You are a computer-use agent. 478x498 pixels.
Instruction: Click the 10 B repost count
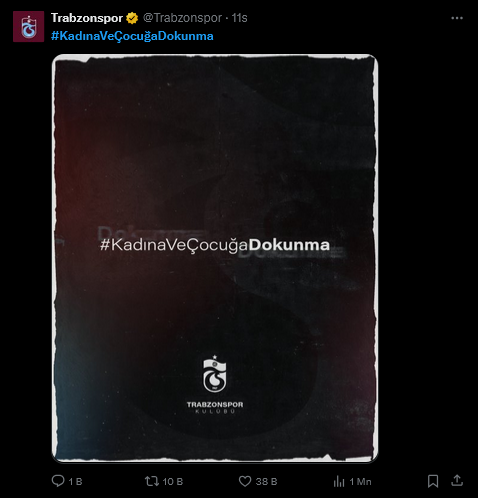click(173, 482)
